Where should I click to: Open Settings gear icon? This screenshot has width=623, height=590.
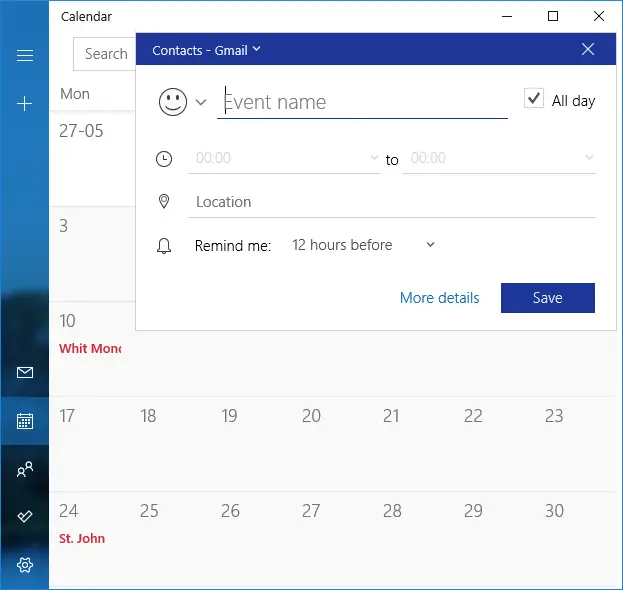pyautogui.click(x=25, y=565)
